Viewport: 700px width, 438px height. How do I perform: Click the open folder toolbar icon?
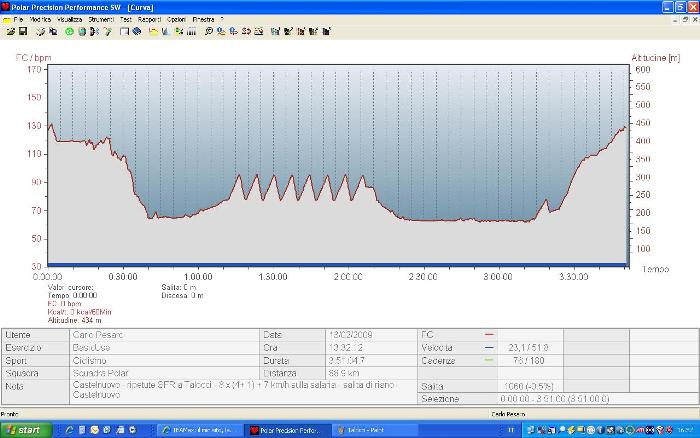click(10, 31)
